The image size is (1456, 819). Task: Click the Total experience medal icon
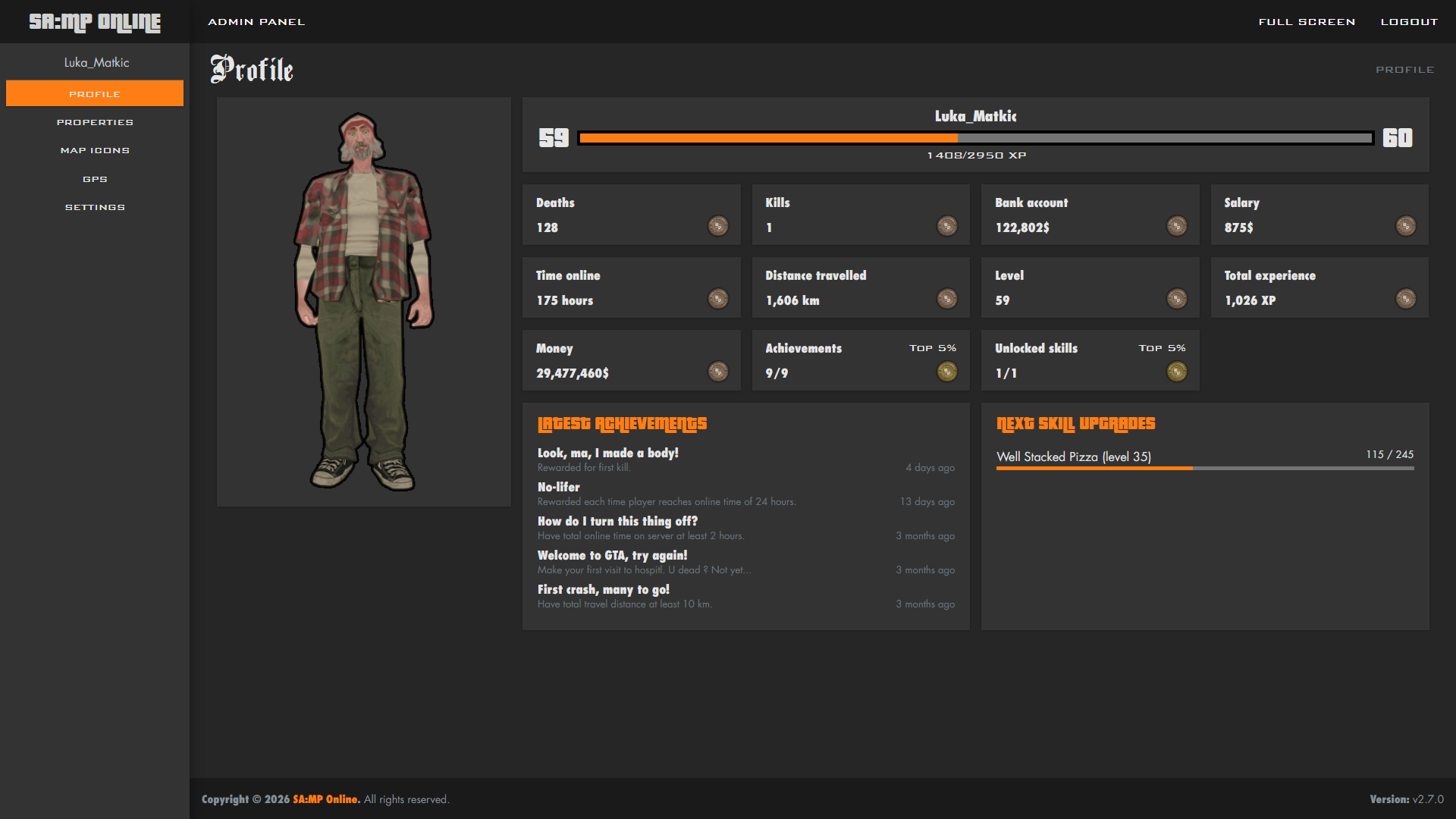pos(1405,299)
